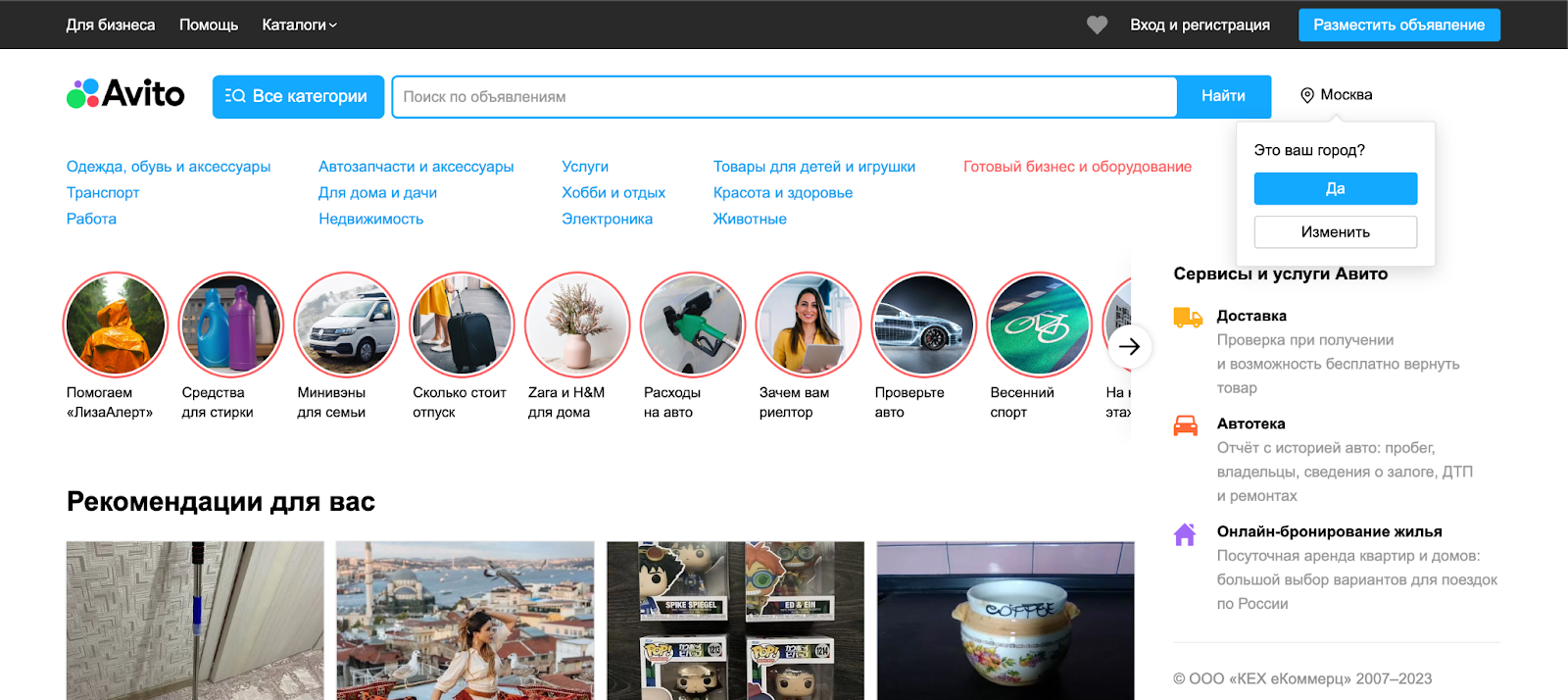The image size is (1568, 700).
Task: Open Помощь in top bar
Action: coord(209,25)
